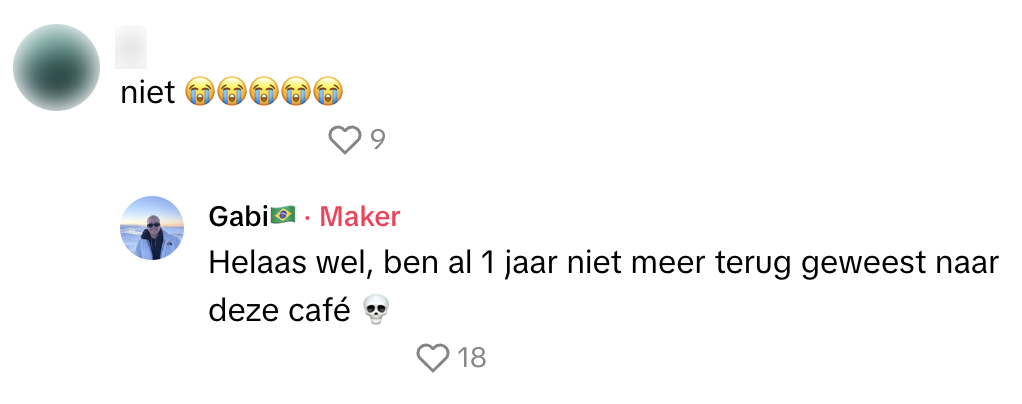Click the blurred username above "niet"
The height and width of the screenshot is (404, 1022).
point(131,47)
